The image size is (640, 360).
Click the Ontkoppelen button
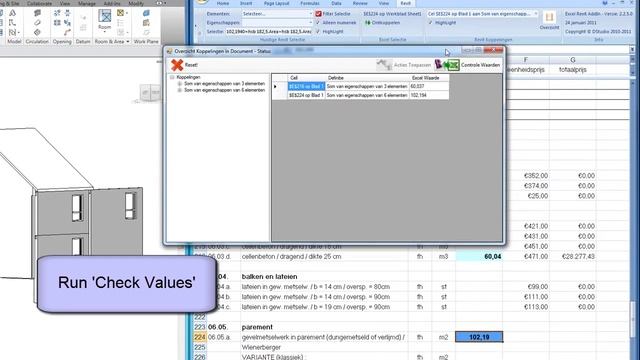382,23
